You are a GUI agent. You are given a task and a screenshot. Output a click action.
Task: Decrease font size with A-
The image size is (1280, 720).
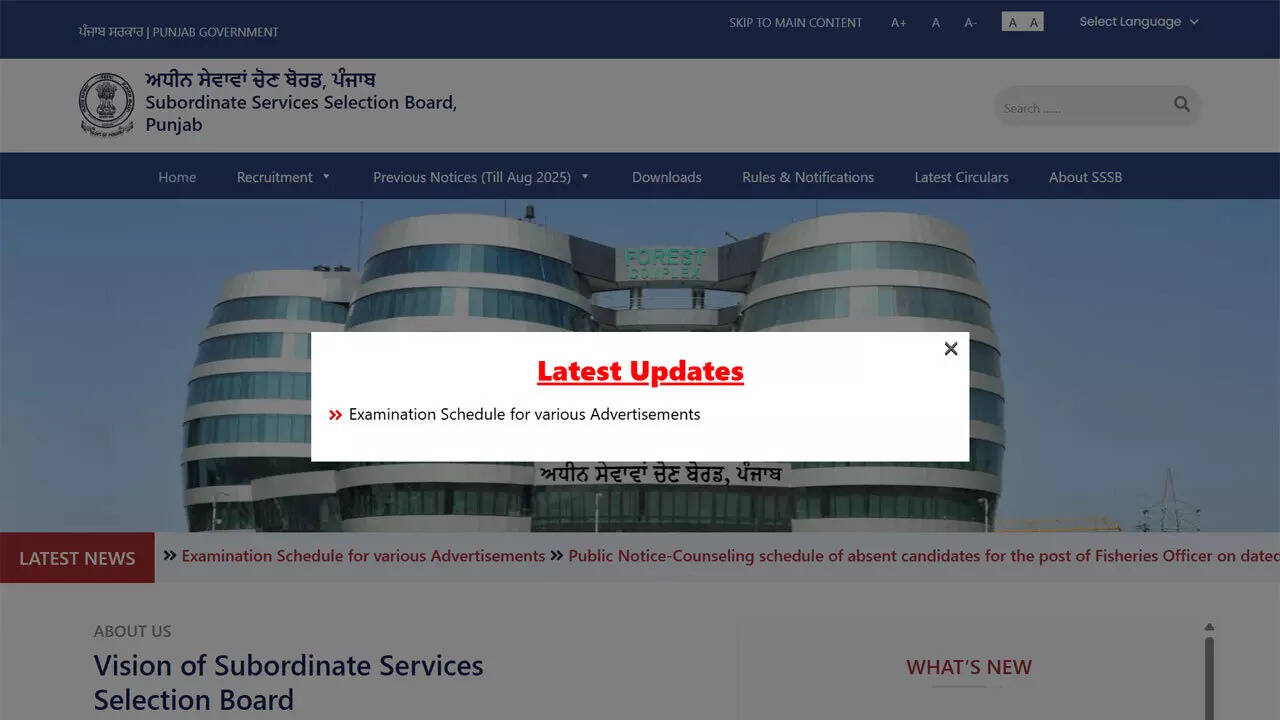[x=970, y=23]
